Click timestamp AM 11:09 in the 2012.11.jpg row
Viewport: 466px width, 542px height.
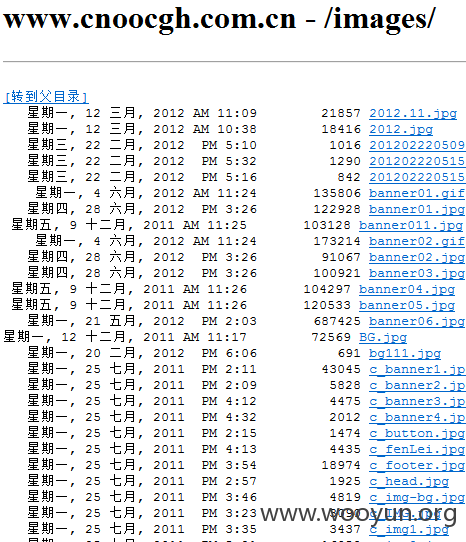click(225, 113)
